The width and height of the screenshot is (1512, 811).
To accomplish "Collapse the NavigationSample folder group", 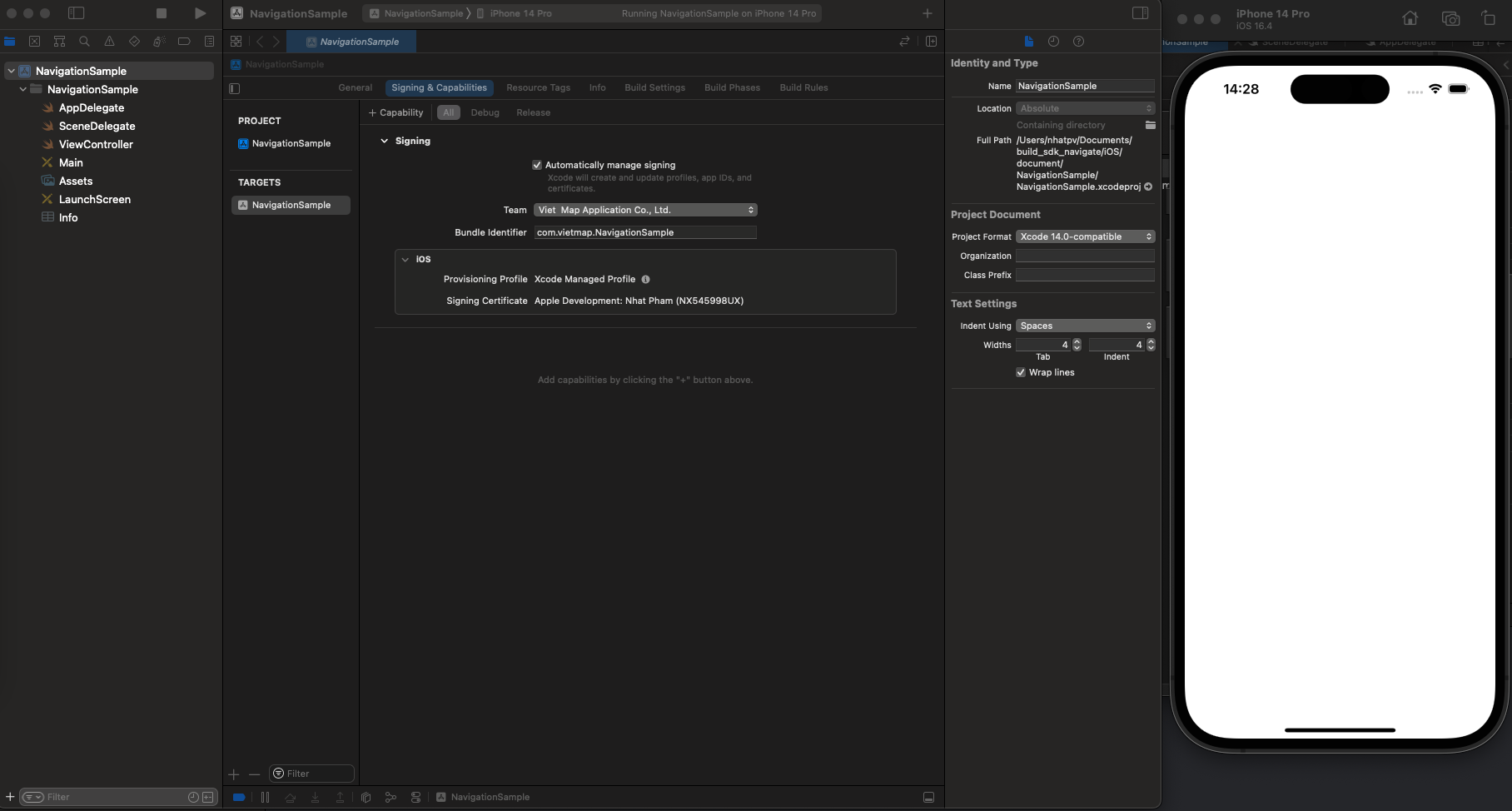I will pos(22,89).
